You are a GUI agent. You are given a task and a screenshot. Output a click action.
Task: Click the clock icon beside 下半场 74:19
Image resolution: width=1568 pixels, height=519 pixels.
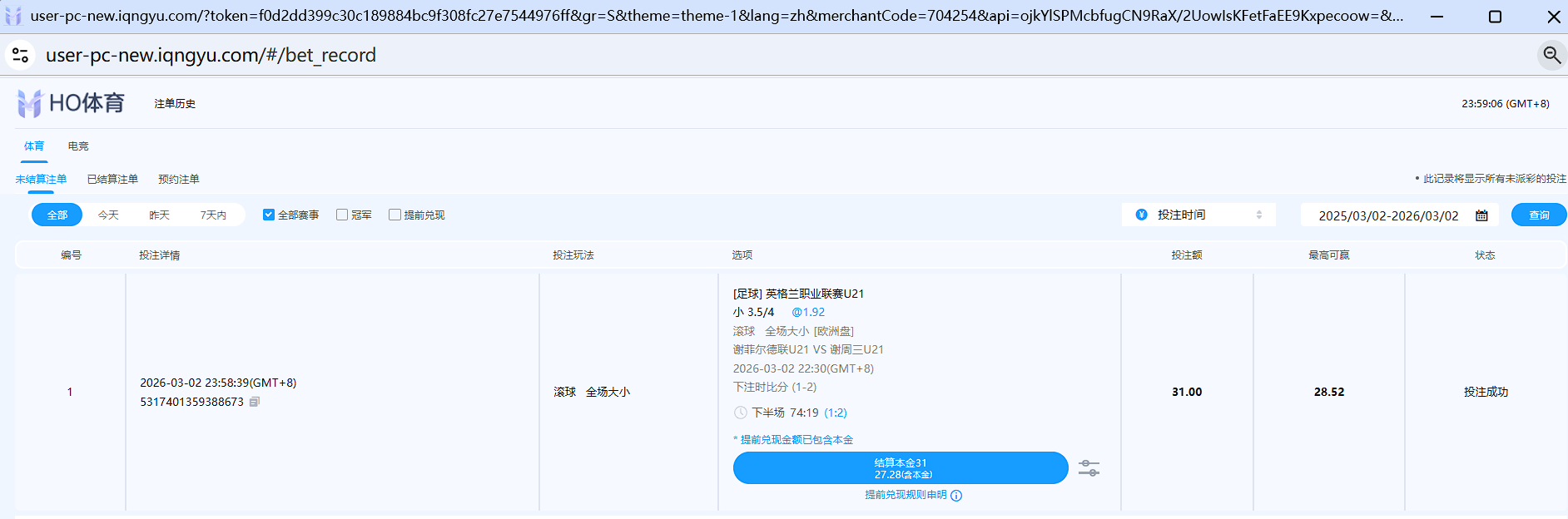pyautogui.click(x=740, y=413)
